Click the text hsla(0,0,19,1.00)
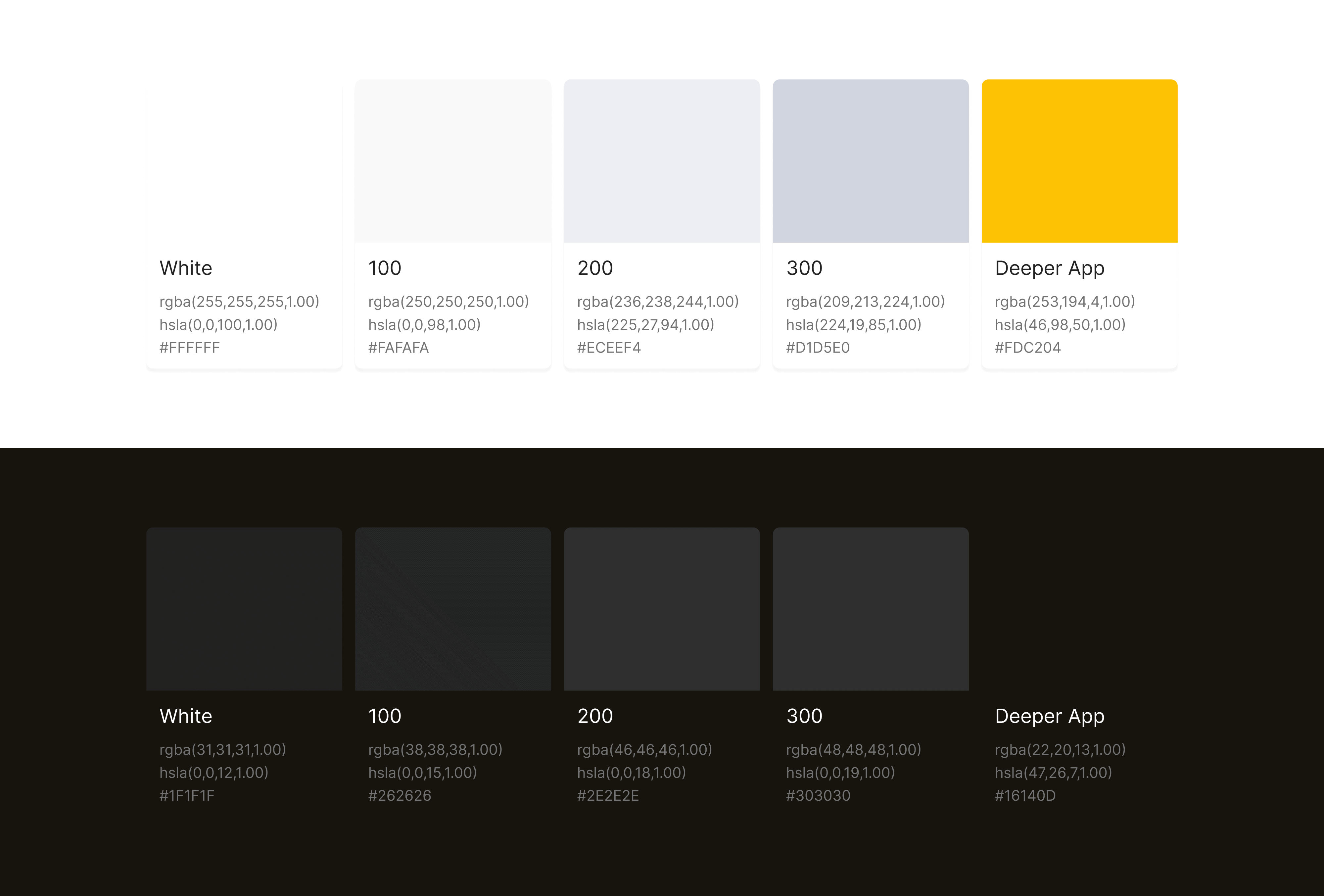 click(x=840, y=773)
